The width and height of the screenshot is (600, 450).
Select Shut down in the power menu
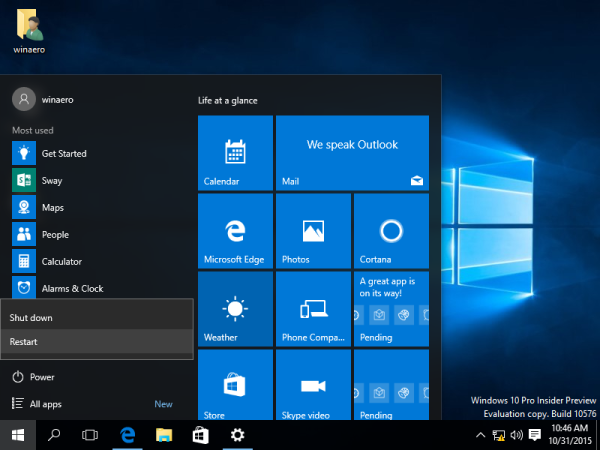[97, 318]
